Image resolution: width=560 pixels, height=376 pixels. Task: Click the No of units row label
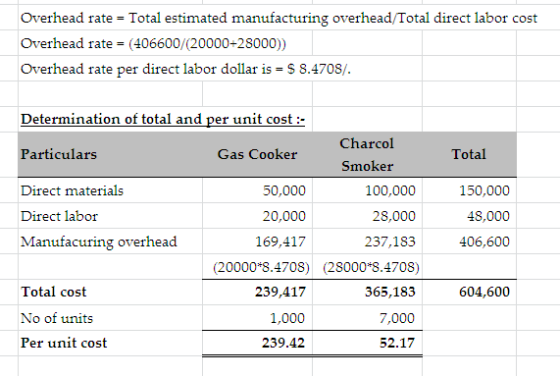[x=57, y=318]
